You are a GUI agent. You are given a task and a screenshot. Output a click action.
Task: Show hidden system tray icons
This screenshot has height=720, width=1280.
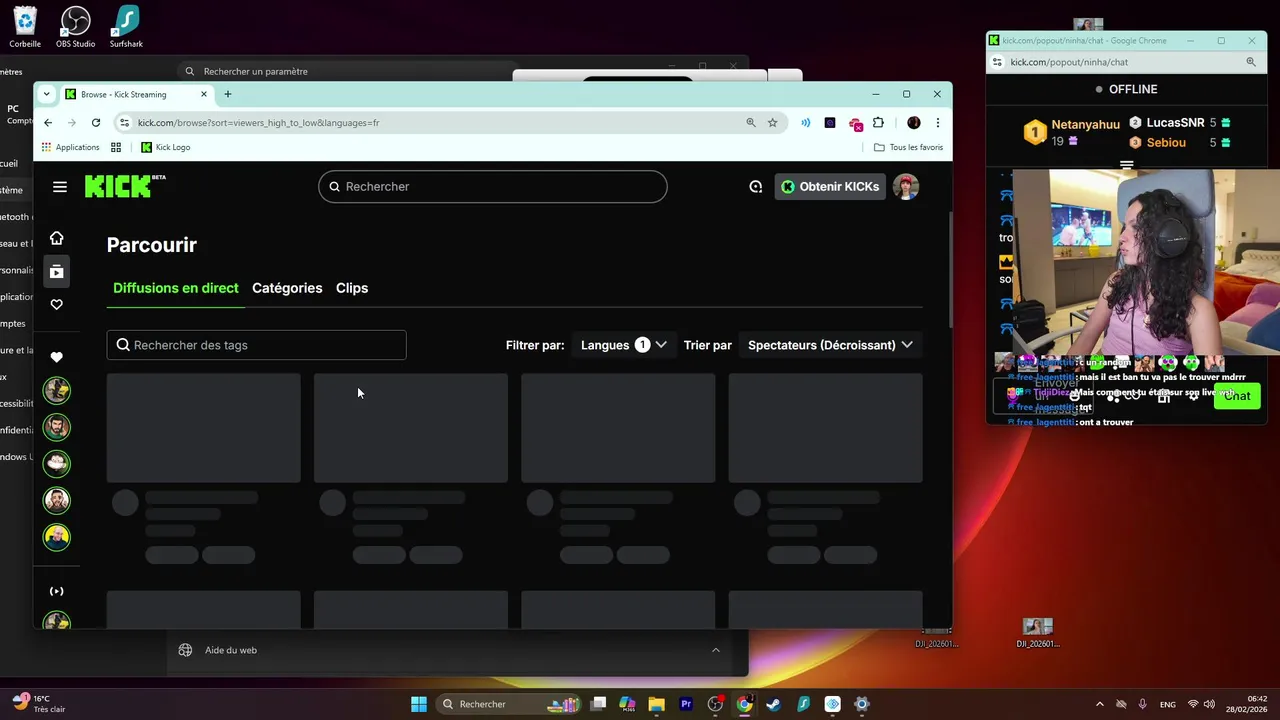(x=1100, y=704)
